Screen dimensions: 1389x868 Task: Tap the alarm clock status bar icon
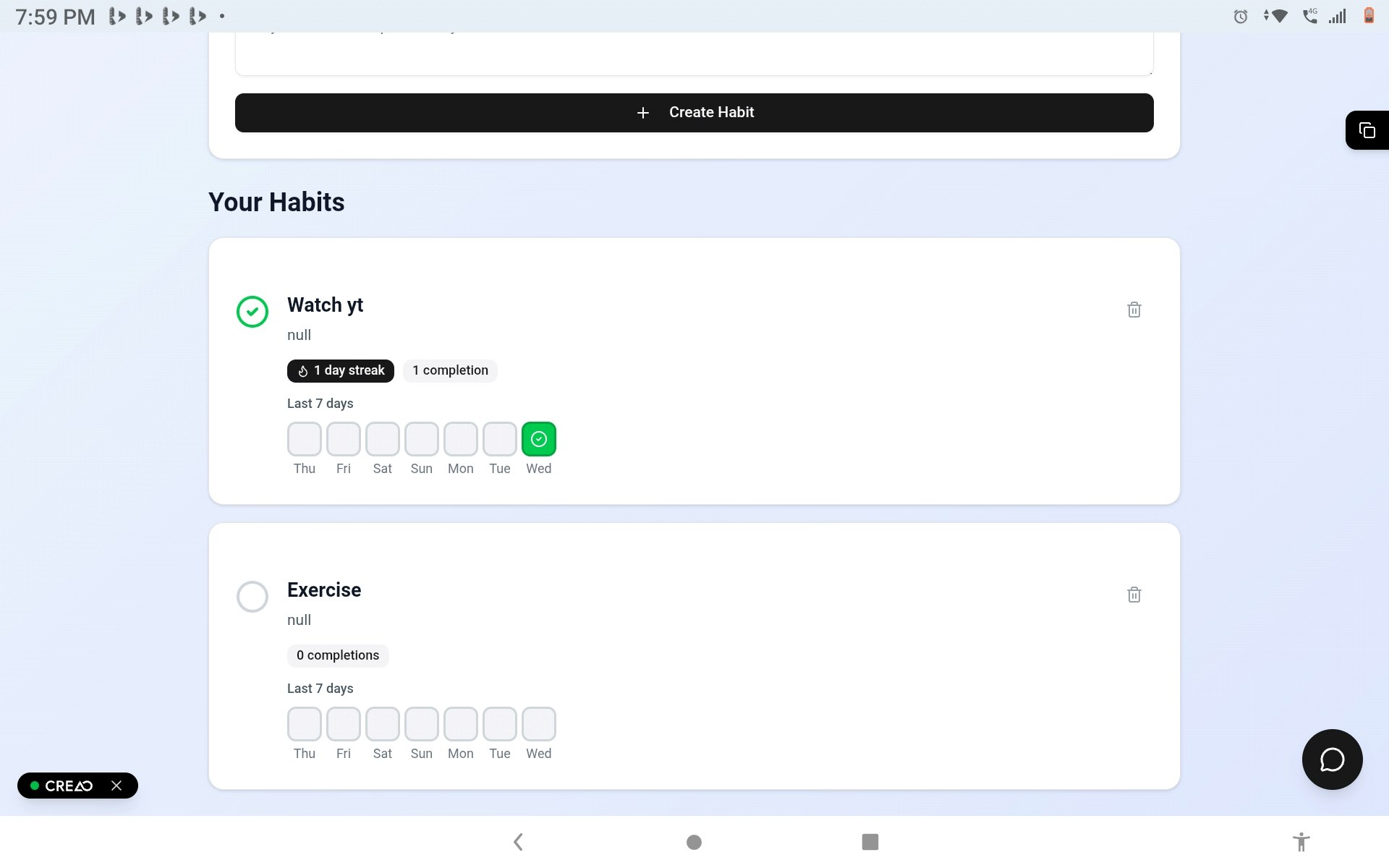point(1240,16)
